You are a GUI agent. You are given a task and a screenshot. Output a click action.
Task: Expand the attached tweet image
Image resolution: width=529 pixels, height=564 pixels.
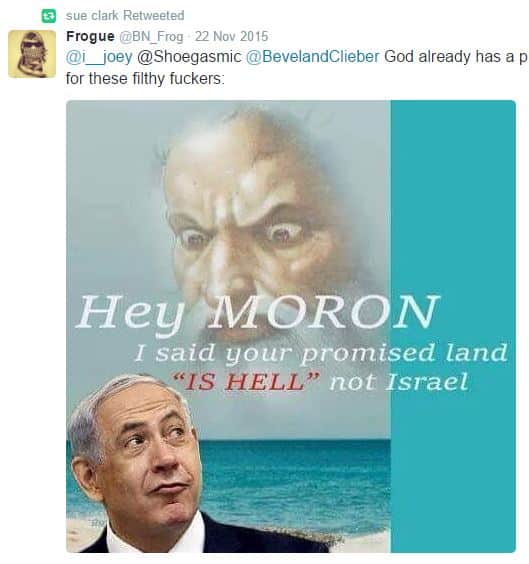point(291,326)
